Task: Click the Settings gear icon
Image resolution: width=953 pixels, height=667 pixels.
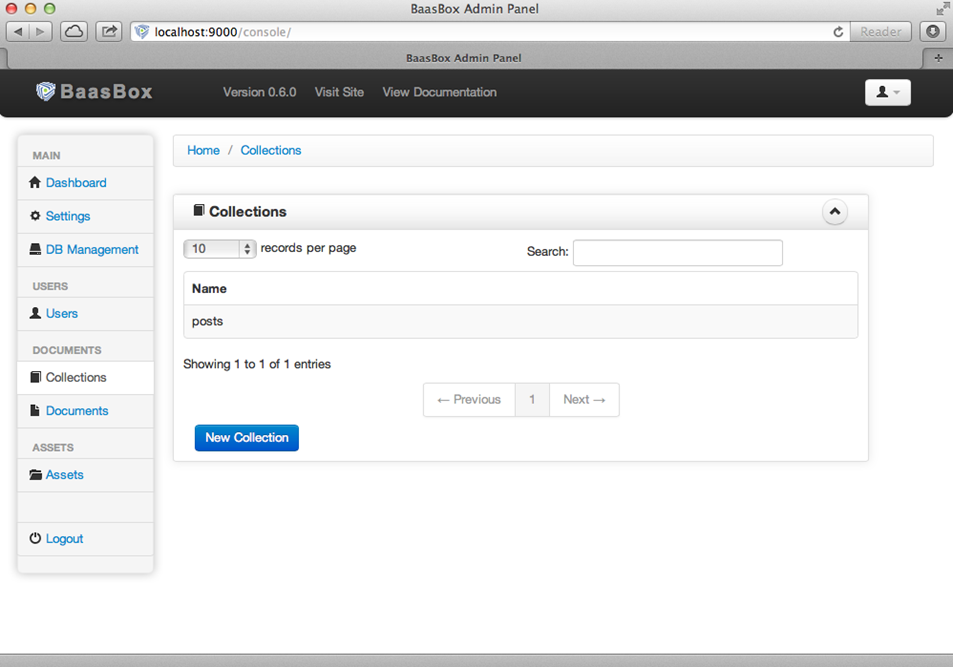Action: 35,216
